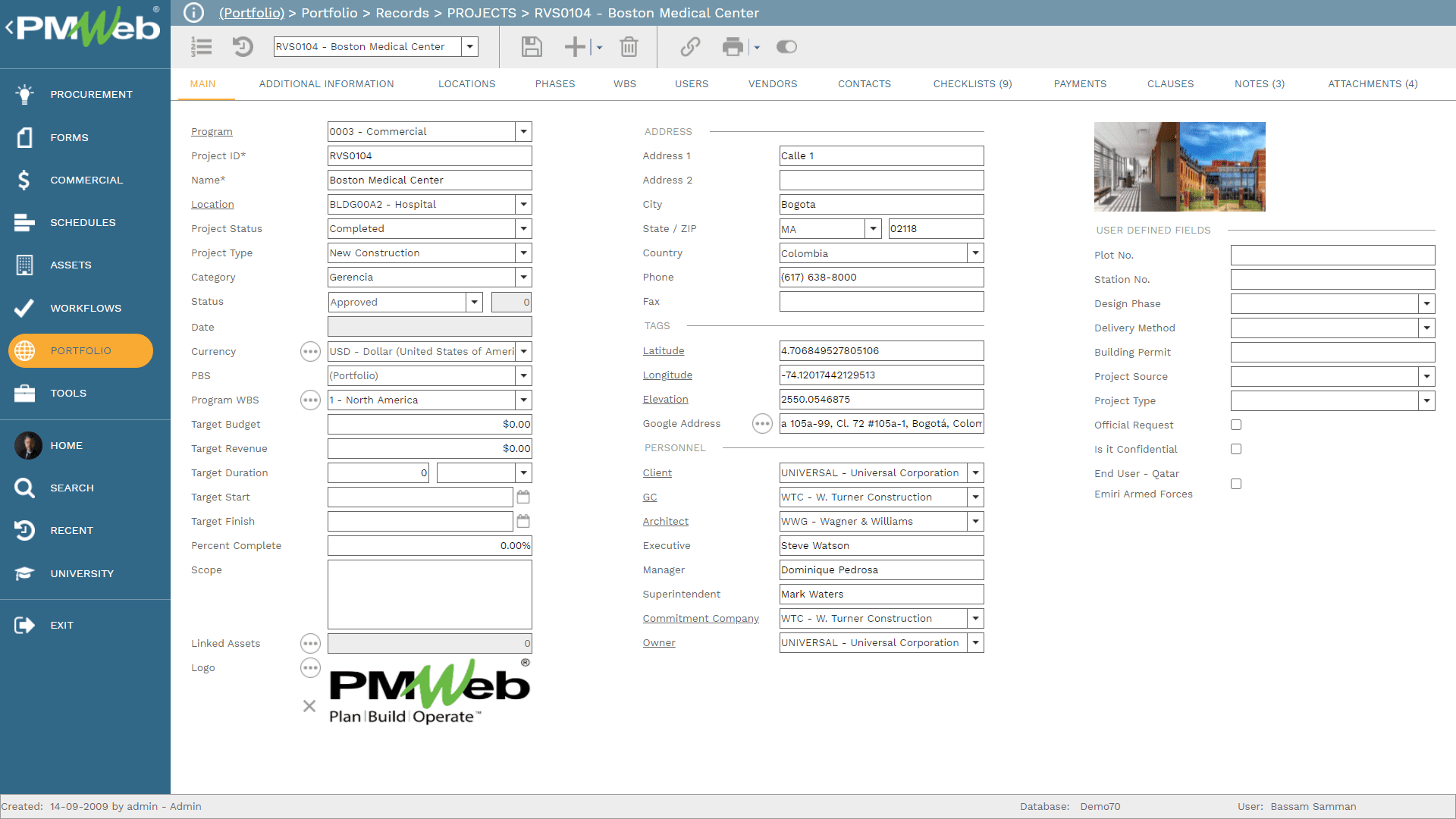Save the record with the floppy disk icon
Screen dimensions: 1456x819
[532, 47]
